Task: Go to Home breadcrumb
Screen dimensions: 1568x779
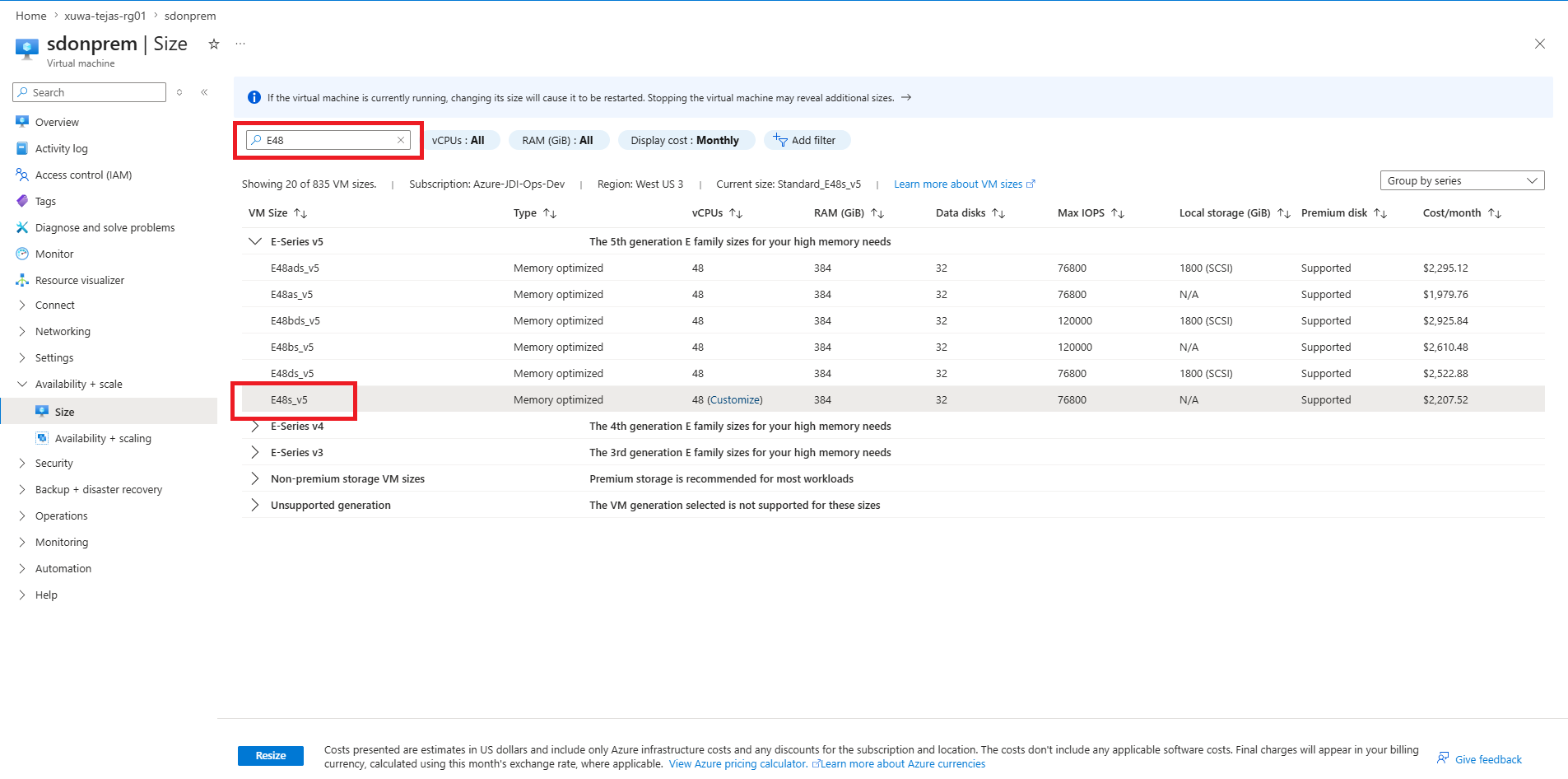Action: click(x=31, y=16)
